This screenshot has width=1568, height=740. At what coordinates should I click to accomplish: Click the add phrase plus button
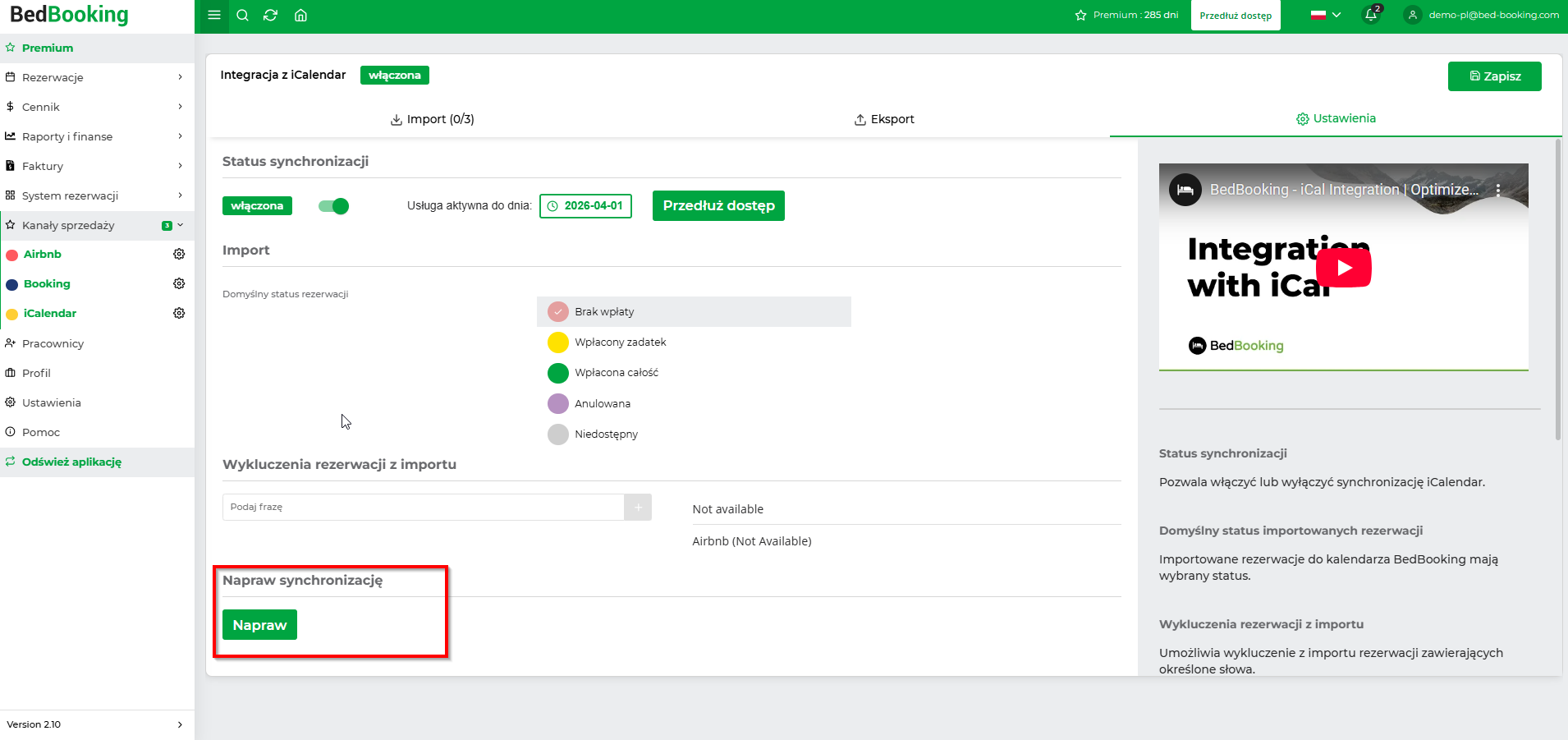[x=638, y=507]
